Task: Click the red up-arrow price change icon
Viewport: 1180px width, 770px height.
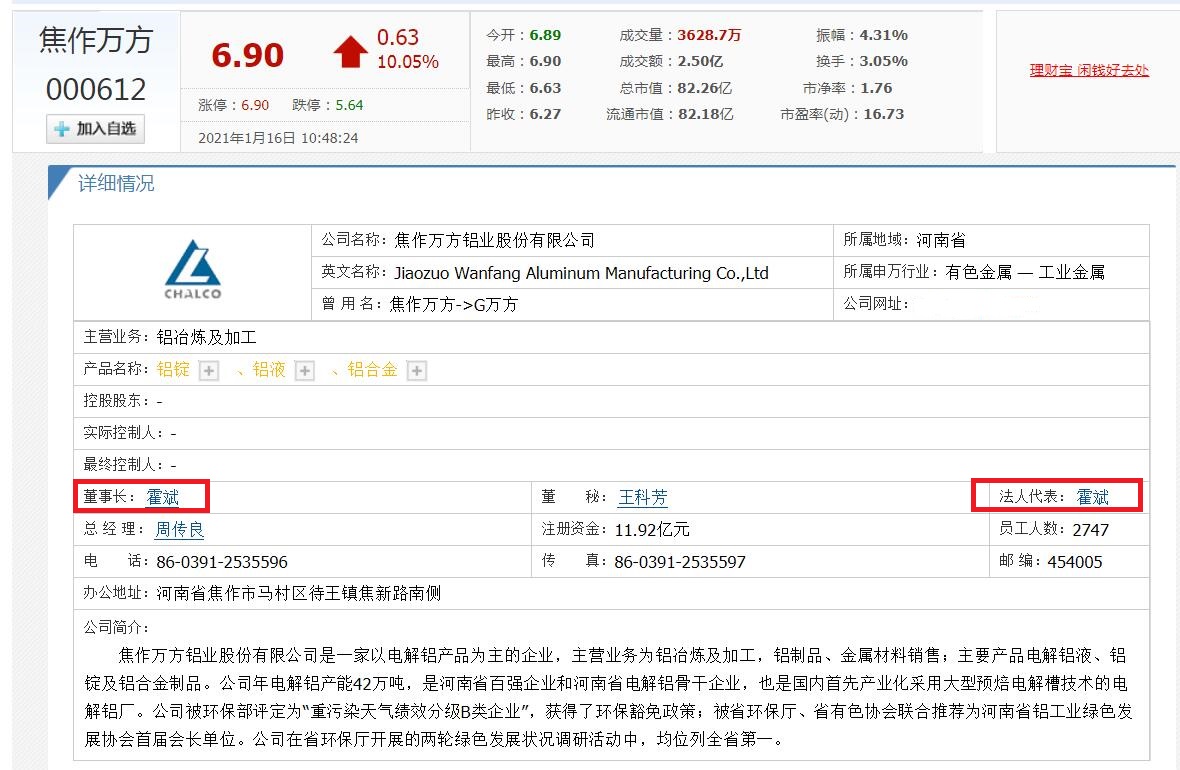Action: (350, 52)
